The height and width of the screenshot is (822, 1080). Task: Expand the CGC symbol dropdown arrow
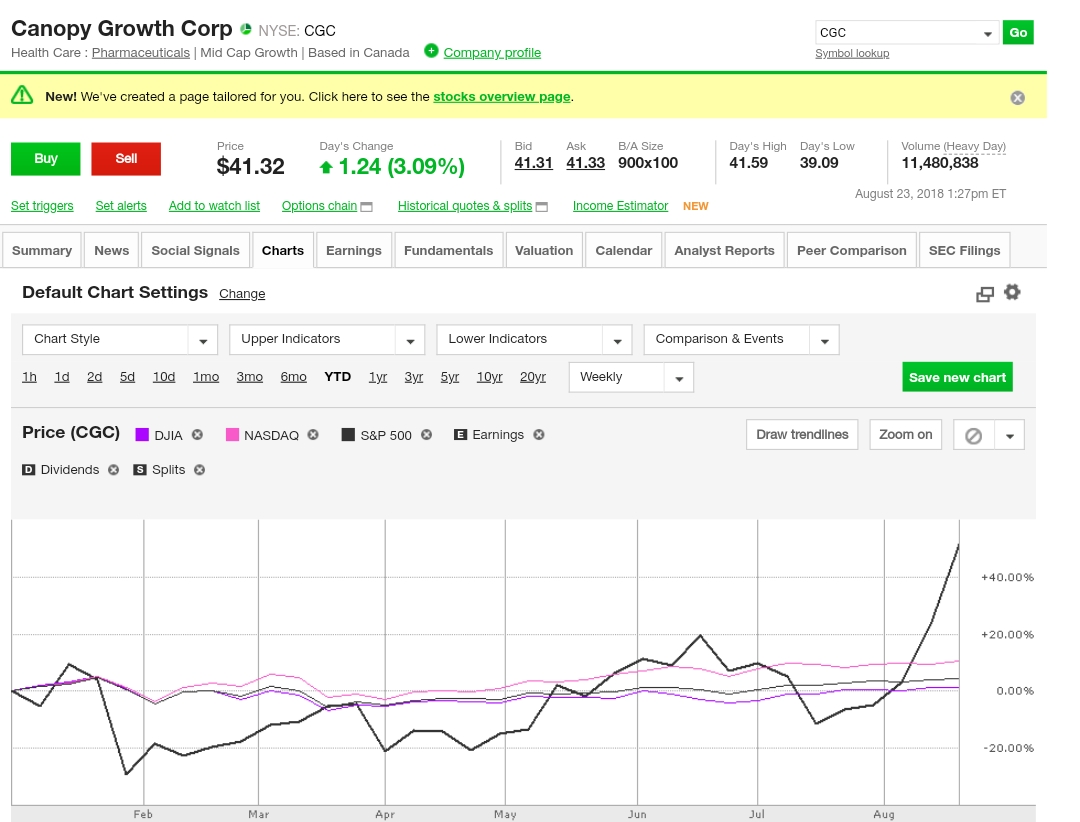(x=988, y=33)
